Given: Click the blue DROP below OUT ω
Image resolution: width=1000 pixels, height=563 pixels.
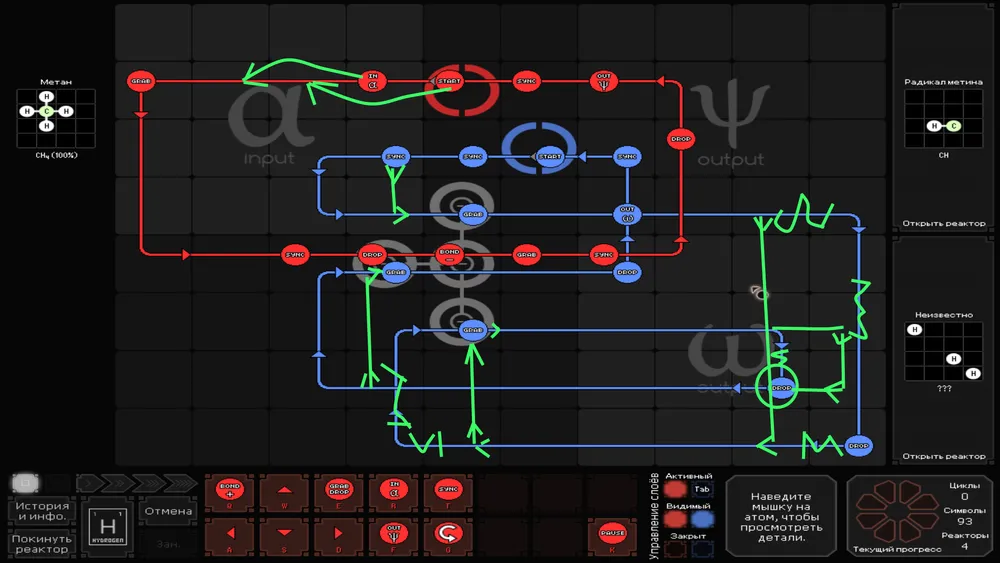Looking at the screenshot, I should (x=627, y=272).
